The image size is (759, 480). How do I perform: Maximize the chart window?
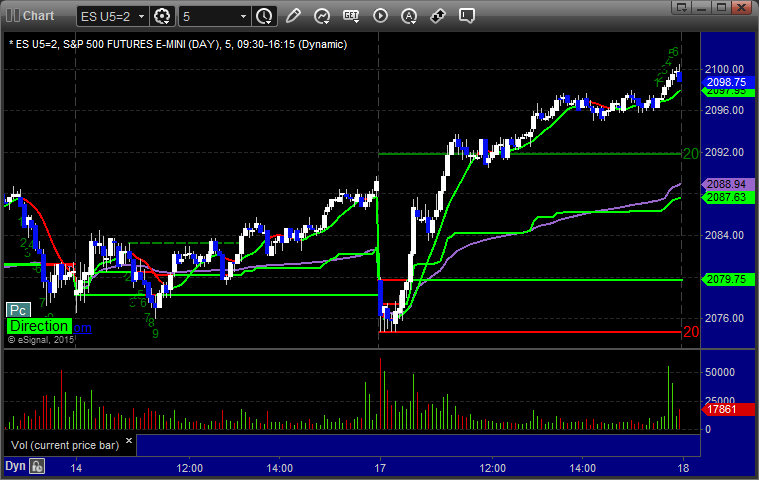pyautogui.click(x=721, y=7)
